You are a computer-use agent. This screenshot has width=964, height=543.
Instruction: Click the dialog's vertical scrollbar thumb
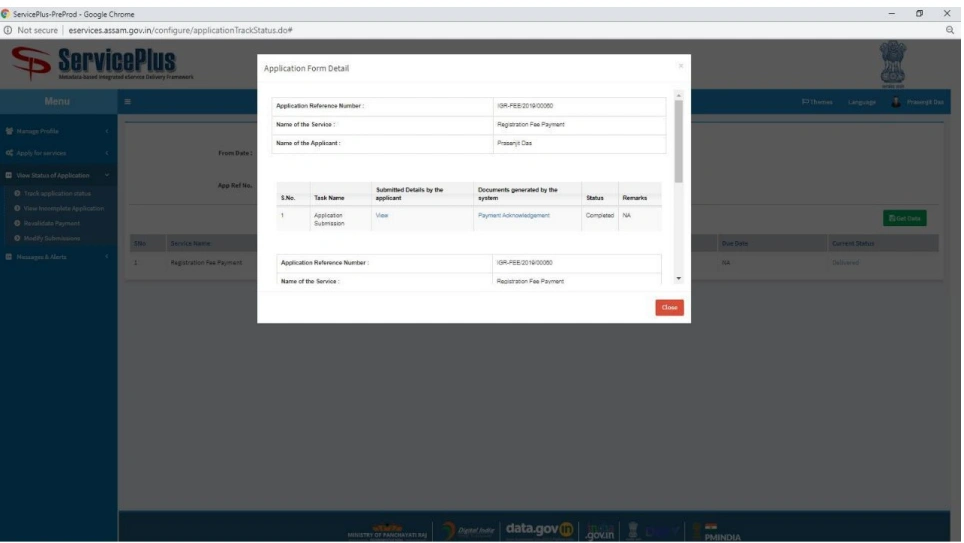678,141
